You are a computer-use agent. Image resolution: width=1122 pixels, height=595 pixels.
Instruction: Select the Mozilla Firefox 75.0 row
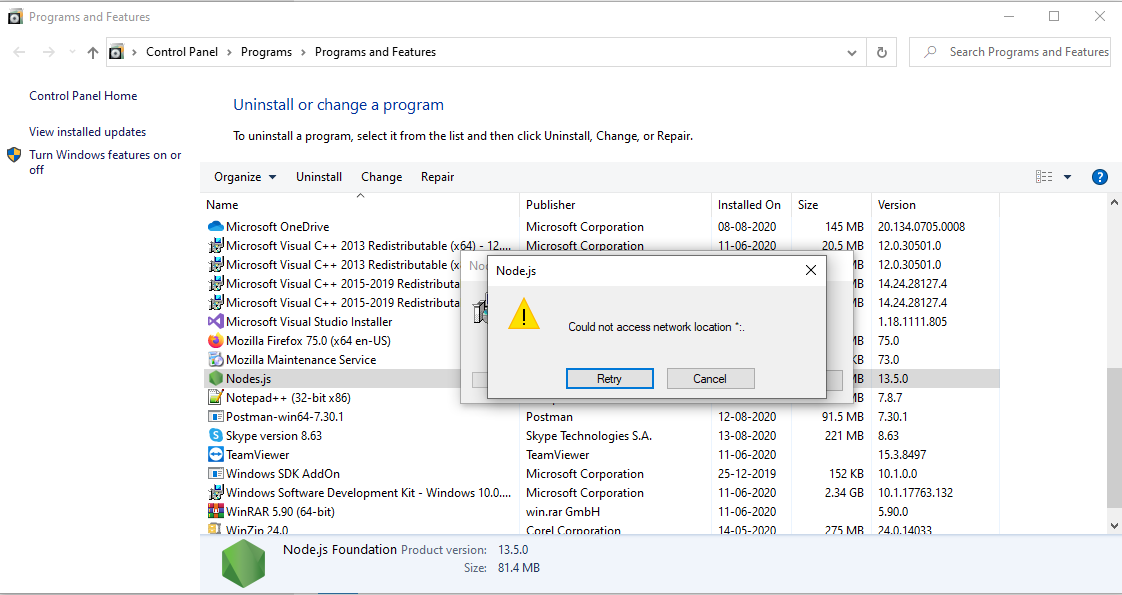pyautogui.click(x=600, y=340)
